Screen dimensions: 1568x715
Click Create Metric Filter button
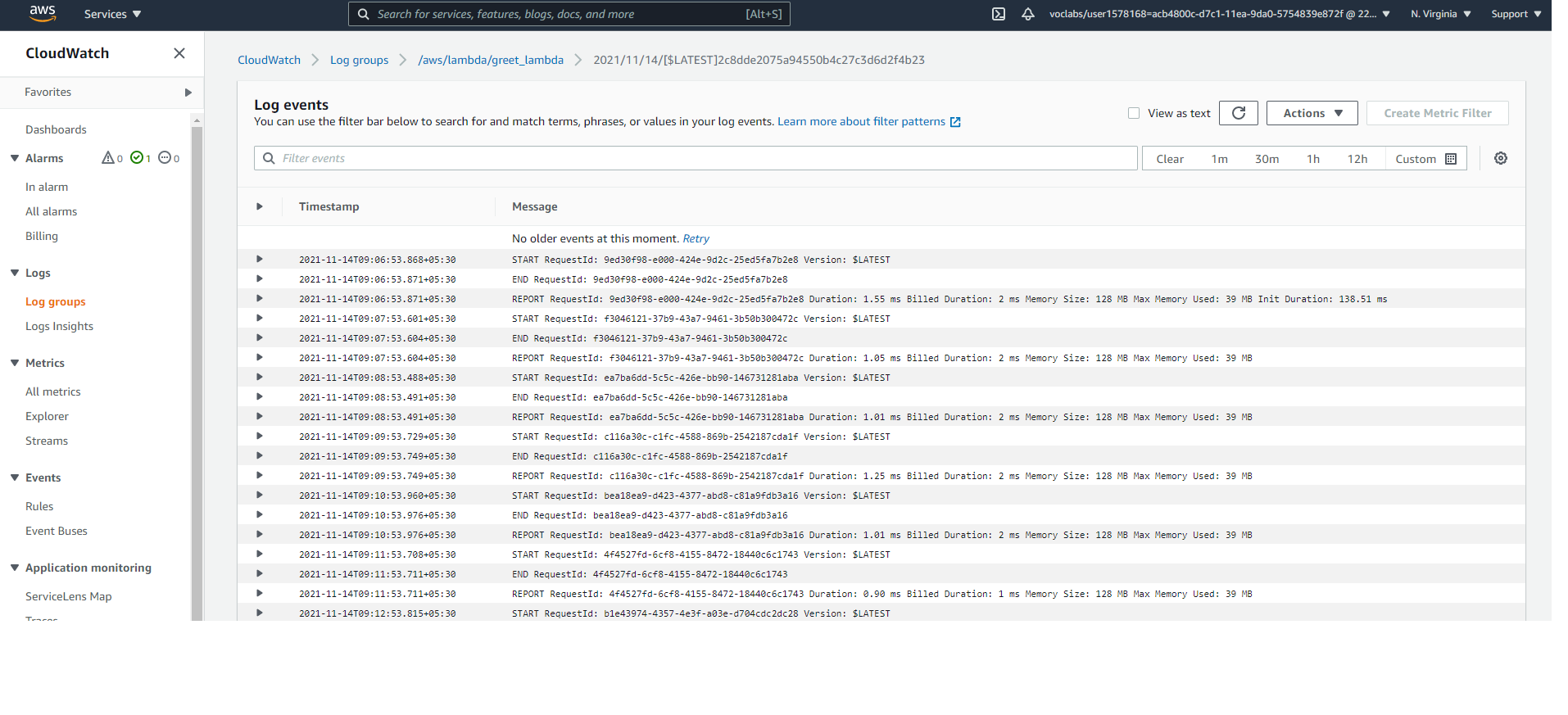pos(1437,113)
